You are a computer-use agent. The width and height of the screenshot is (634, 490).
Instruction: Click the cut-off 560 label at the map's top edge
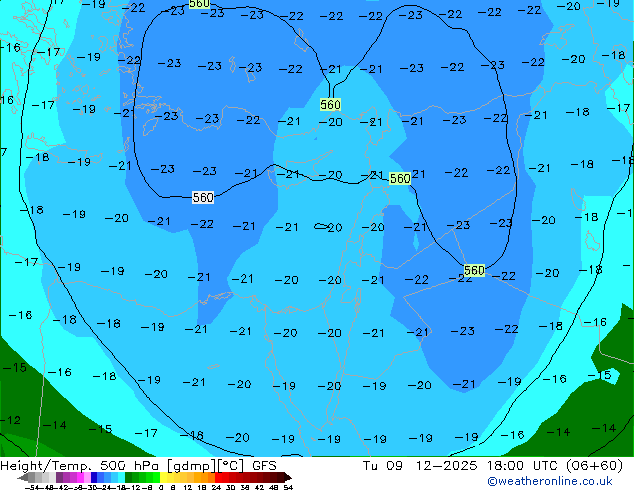click(x=199, y=4)
